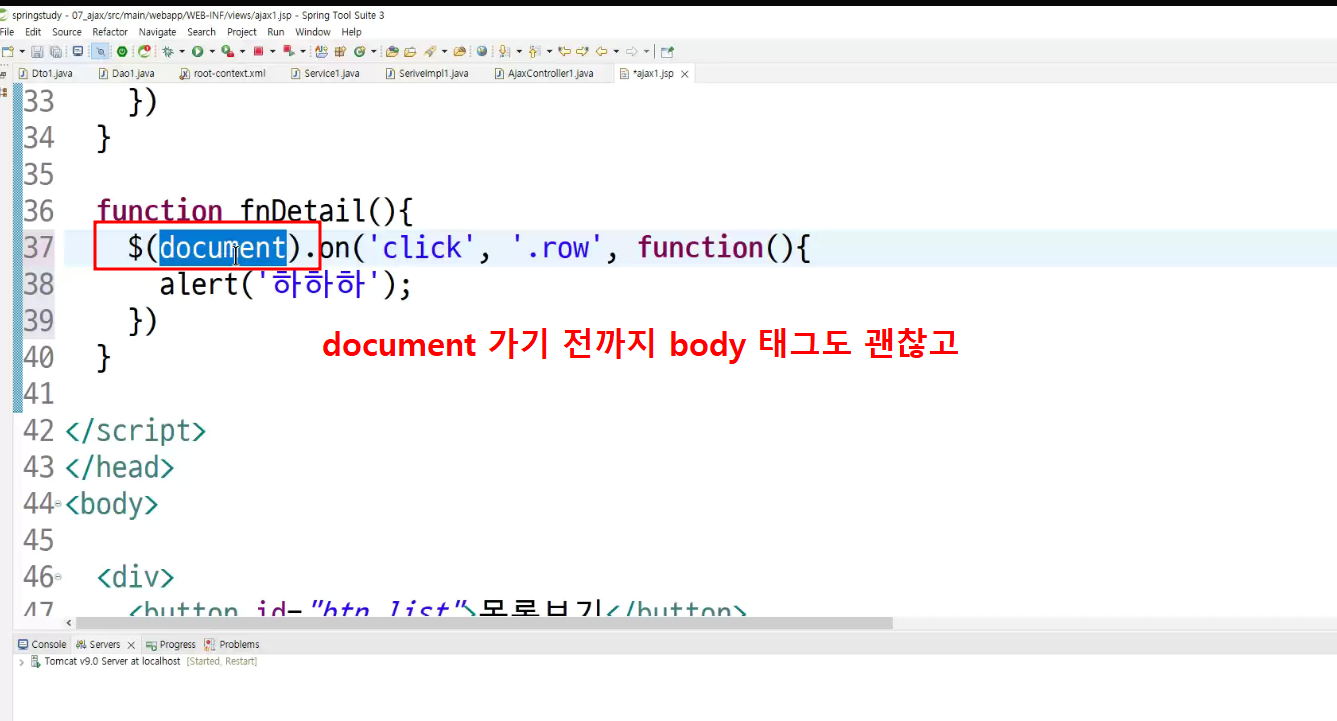Click the red Stop square icon
This screenshot has height=721, width=1337.
[258, 51]
